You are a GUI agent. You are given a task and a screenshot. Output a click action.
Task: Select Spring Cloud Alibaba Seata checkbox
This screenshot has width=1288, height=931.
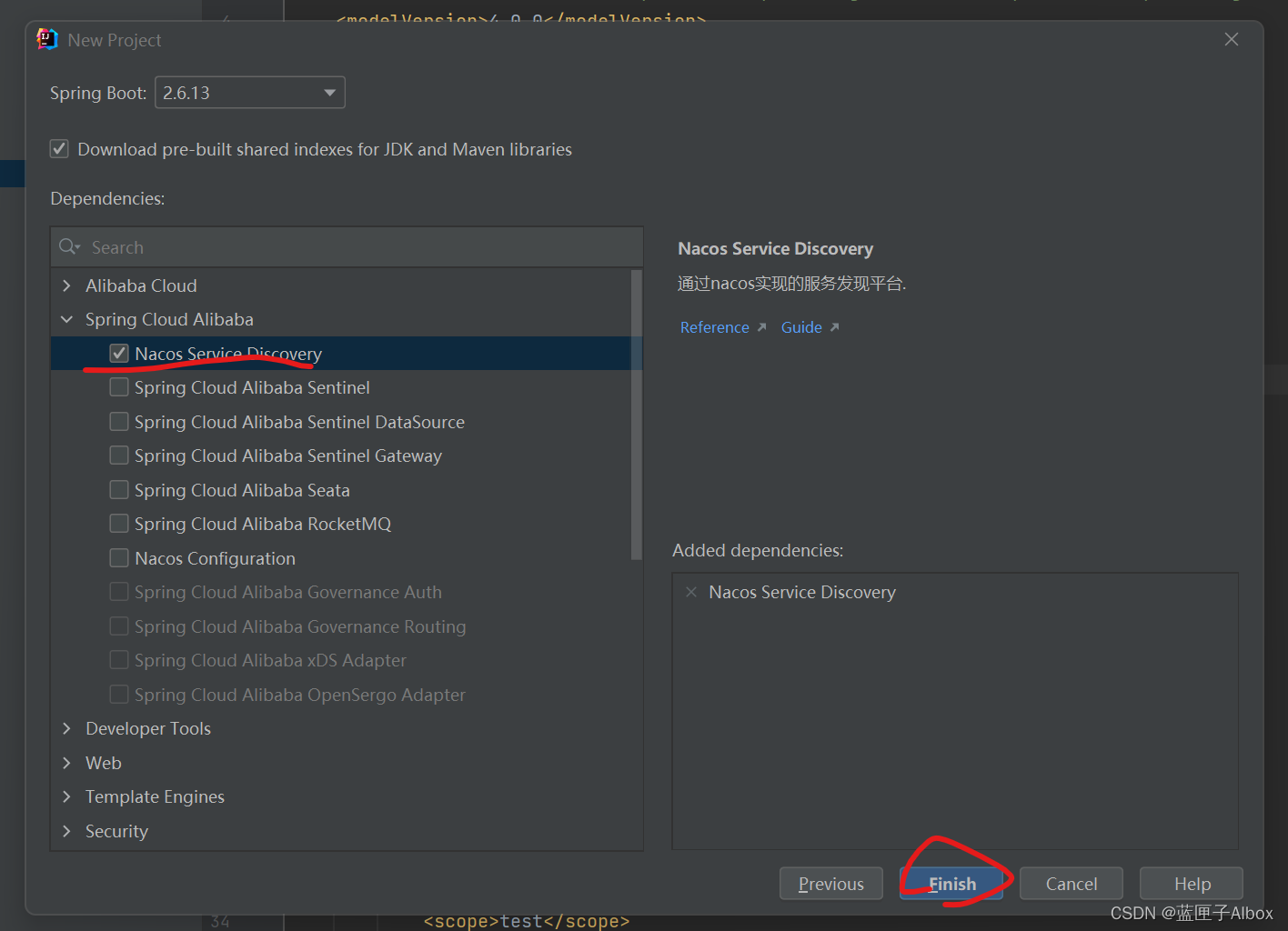coord(119,490)
